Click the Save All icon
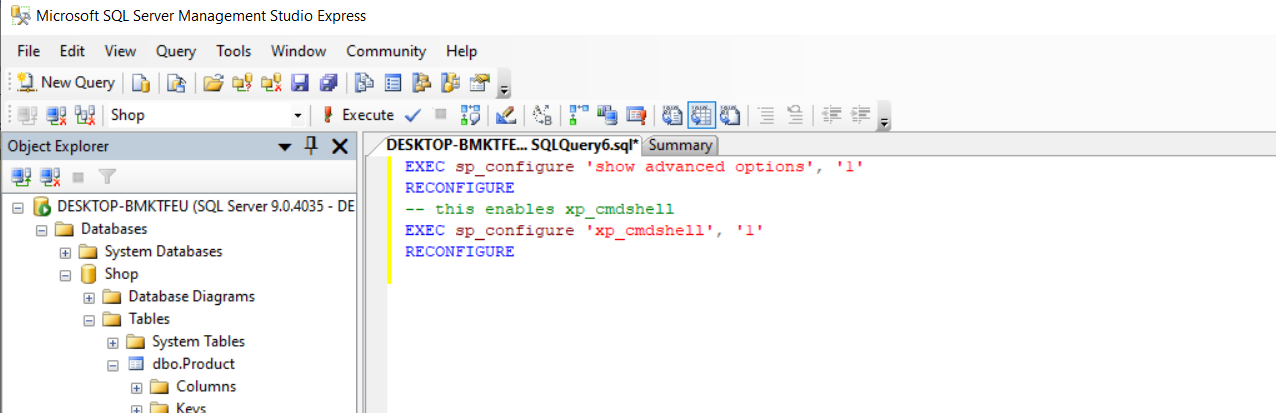This screenshot has width=1276, height=413. coord(328,83)
